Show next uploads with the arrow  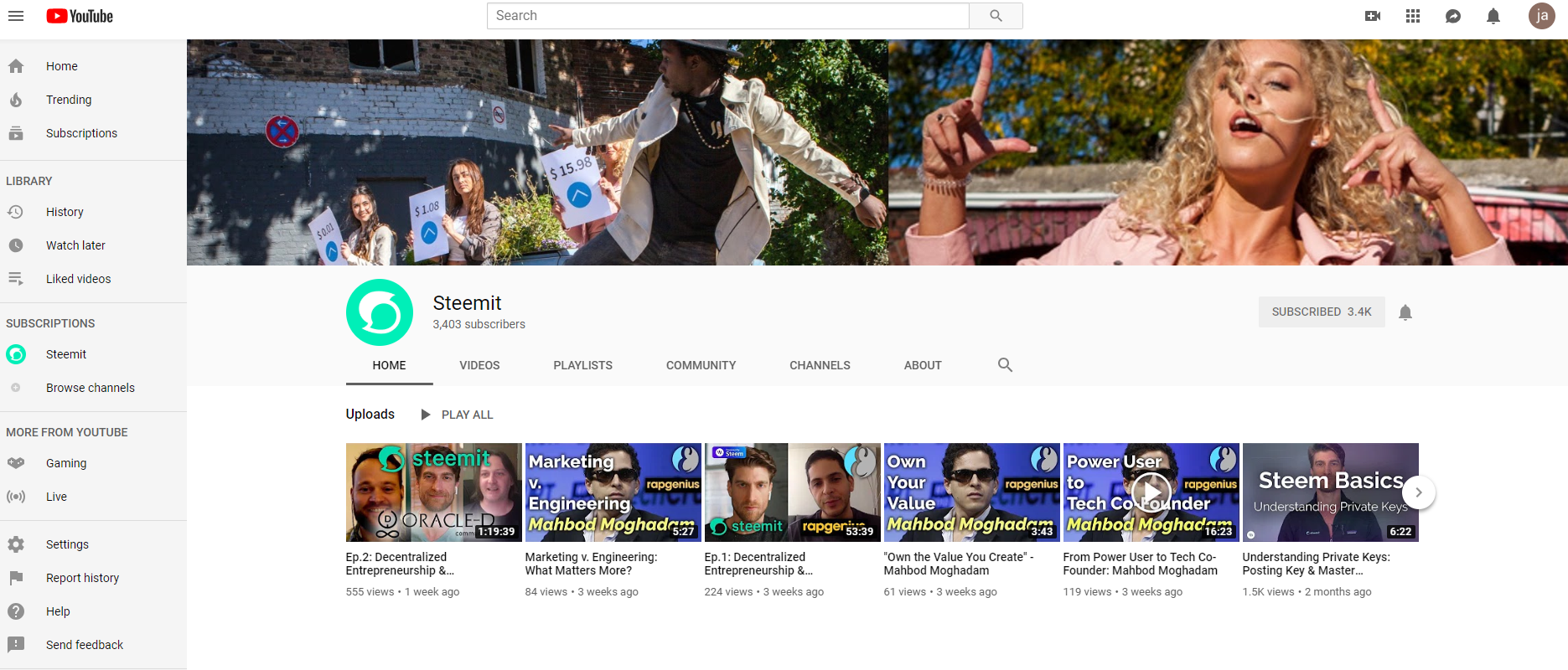1418,492
